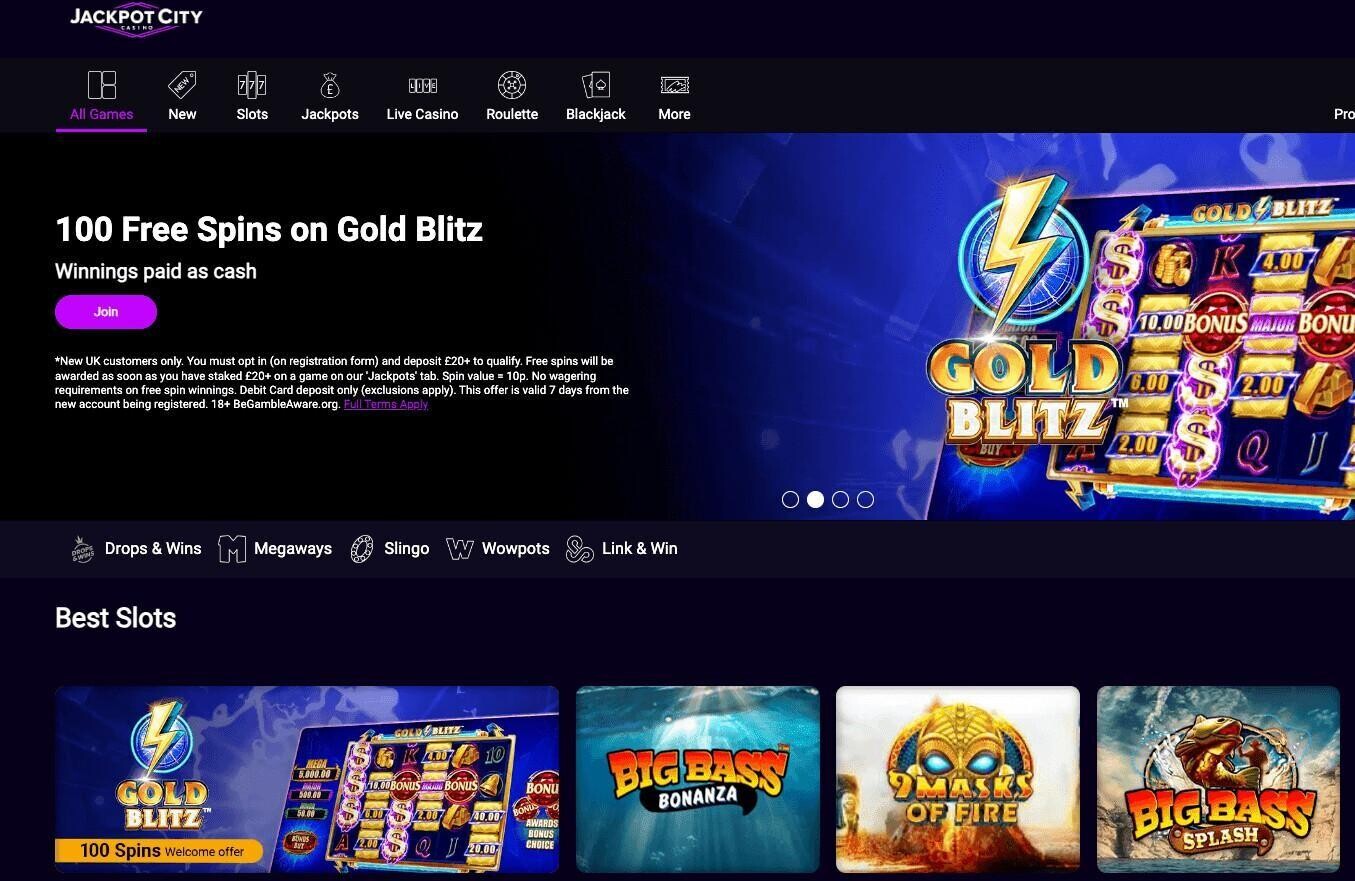Open the Roulette wheel icon
This screenshot has width=1355, height=881.
[512, 85]
